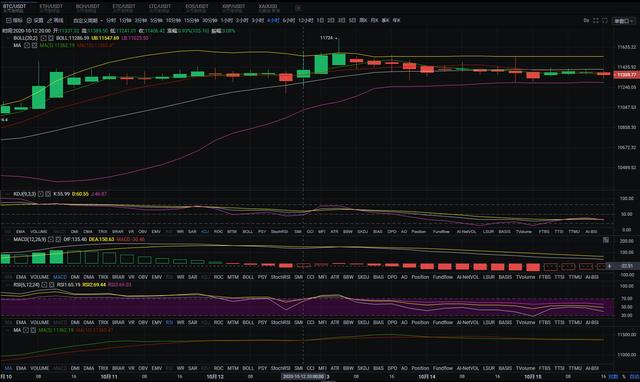Viewport: 640px width, 382px height.
Task: Close the KDJ(9,3,3) indicator panel
Action: [48, 194]
